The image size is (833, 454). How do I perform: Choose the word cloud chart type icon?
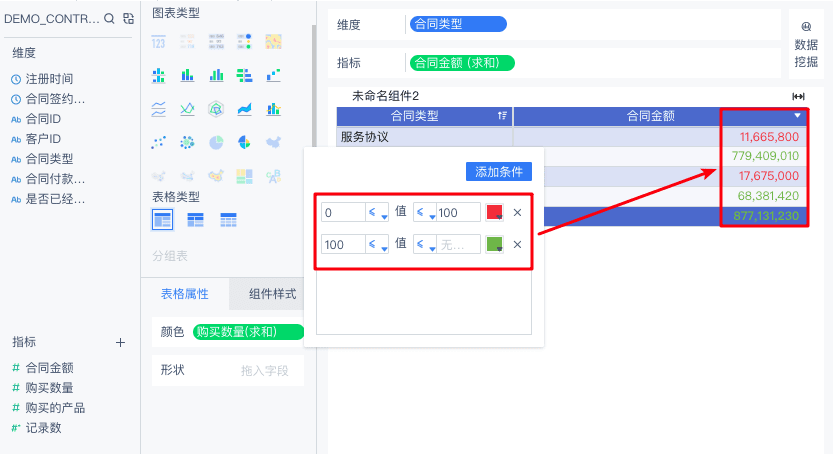click(273, 176)
